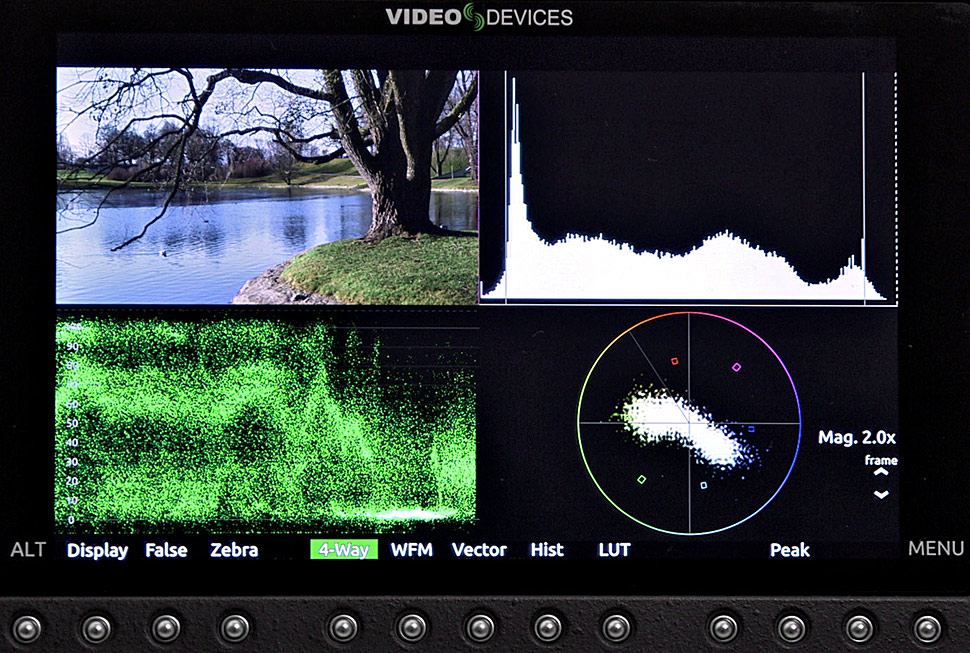Image resolution: width=970 pixels, height=653 pixels.
Task: Click the Video Devices logo at top
Action: (x=479, y=17)
